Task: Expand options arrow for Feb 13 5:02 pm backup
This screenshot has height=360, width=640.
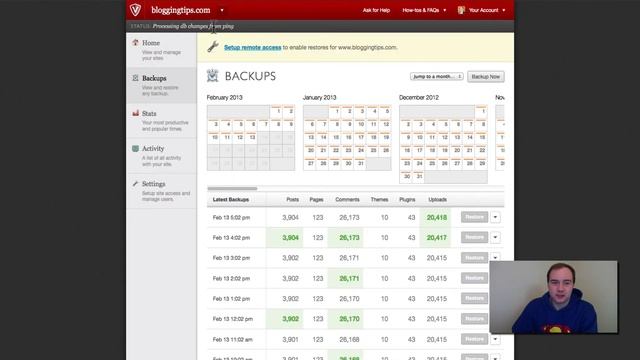Action: 495,217
